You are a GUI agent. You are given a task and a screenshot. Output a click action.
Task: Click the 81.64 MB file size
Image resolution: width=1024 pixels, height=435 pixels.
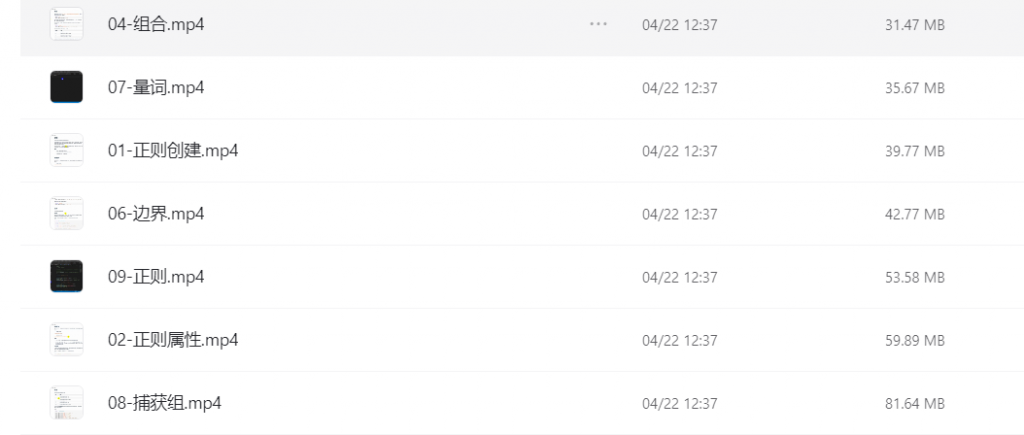915,403
